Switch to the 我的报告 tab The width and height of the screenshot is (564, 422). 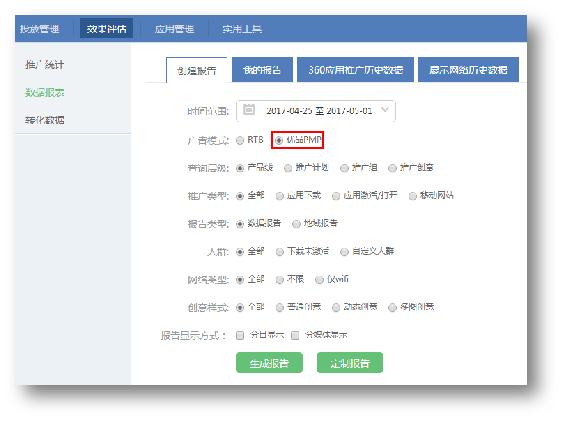click(x=262, y=69)
